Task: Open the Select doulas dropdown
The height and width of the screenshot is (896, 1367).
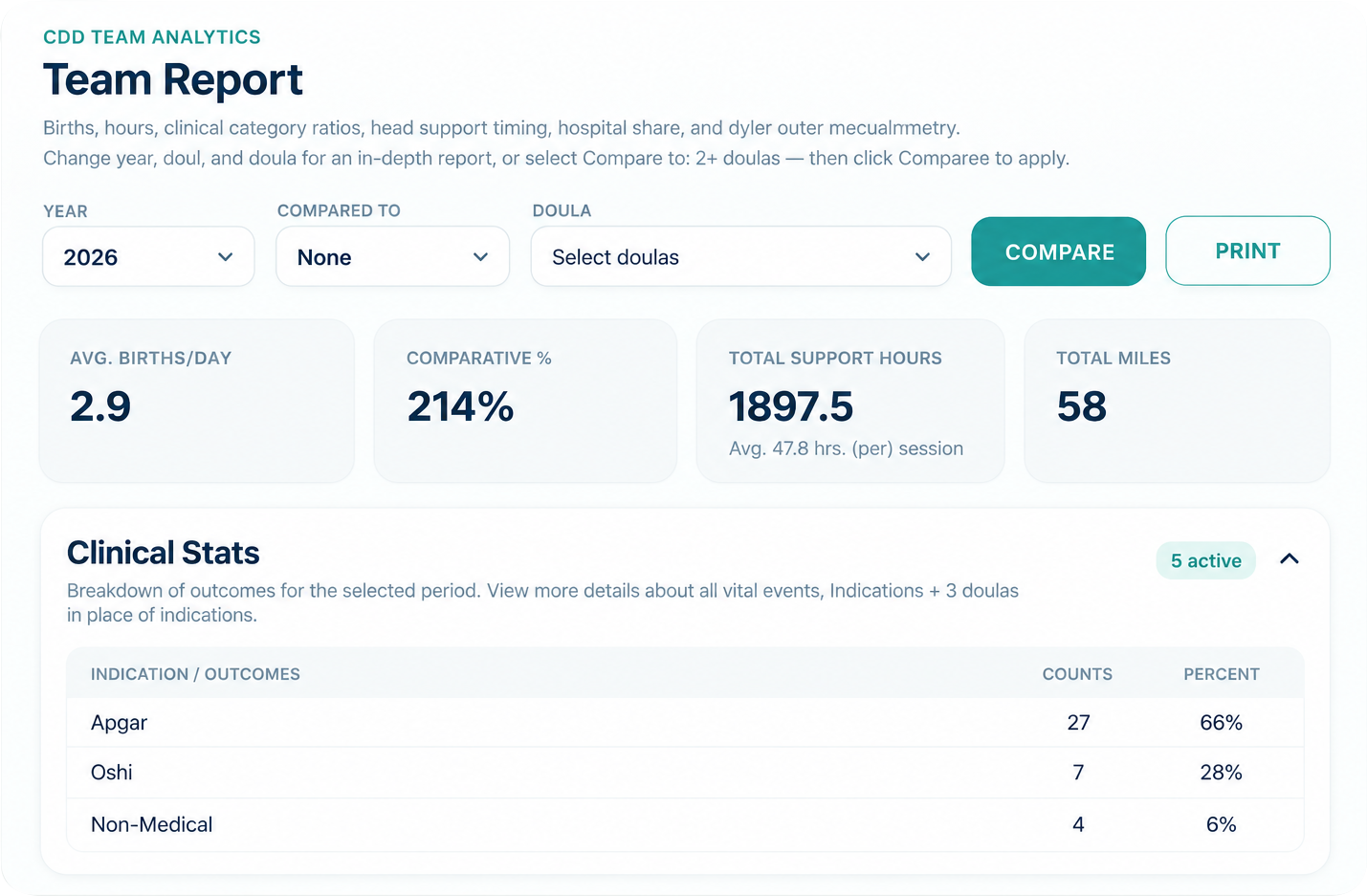Action: [740, 256]
